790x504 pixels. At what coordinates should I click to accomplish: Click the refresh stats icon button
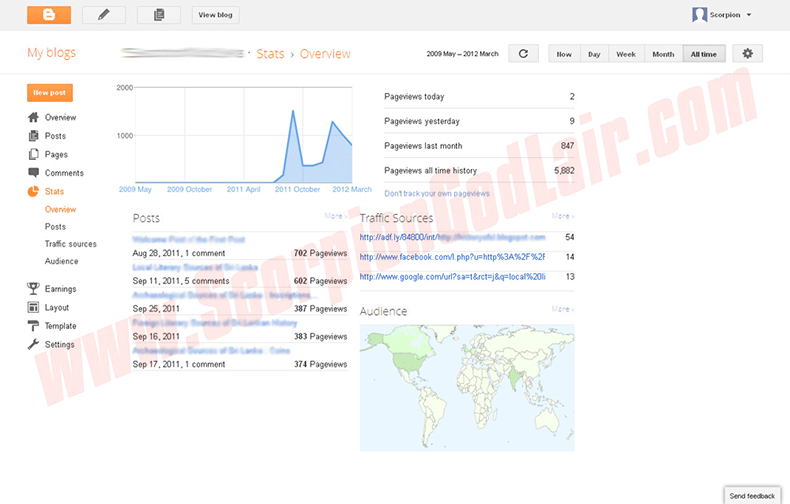[523, 53]
